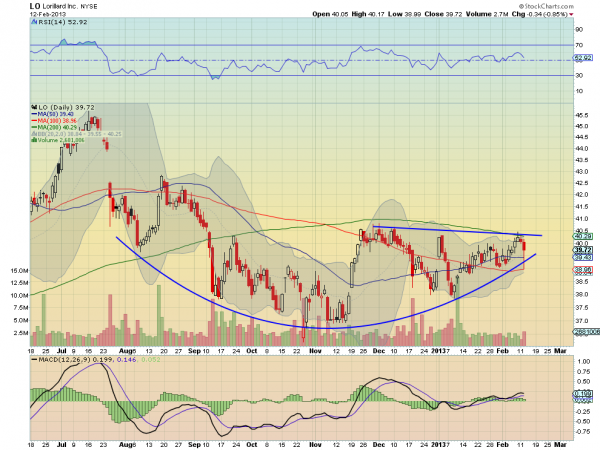Click the green volume bars icon in legend
Viewport: 600px width, 450px height.
tap(34, 140)
